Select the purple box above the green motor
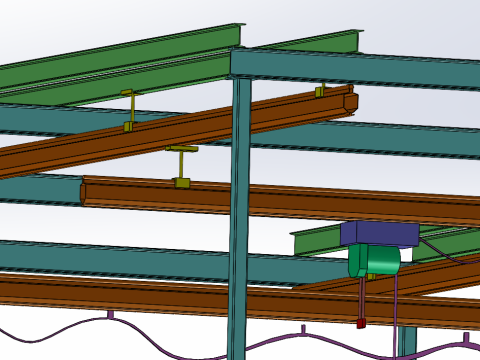Viewport: 480px width, 360px height. [380, 235]
